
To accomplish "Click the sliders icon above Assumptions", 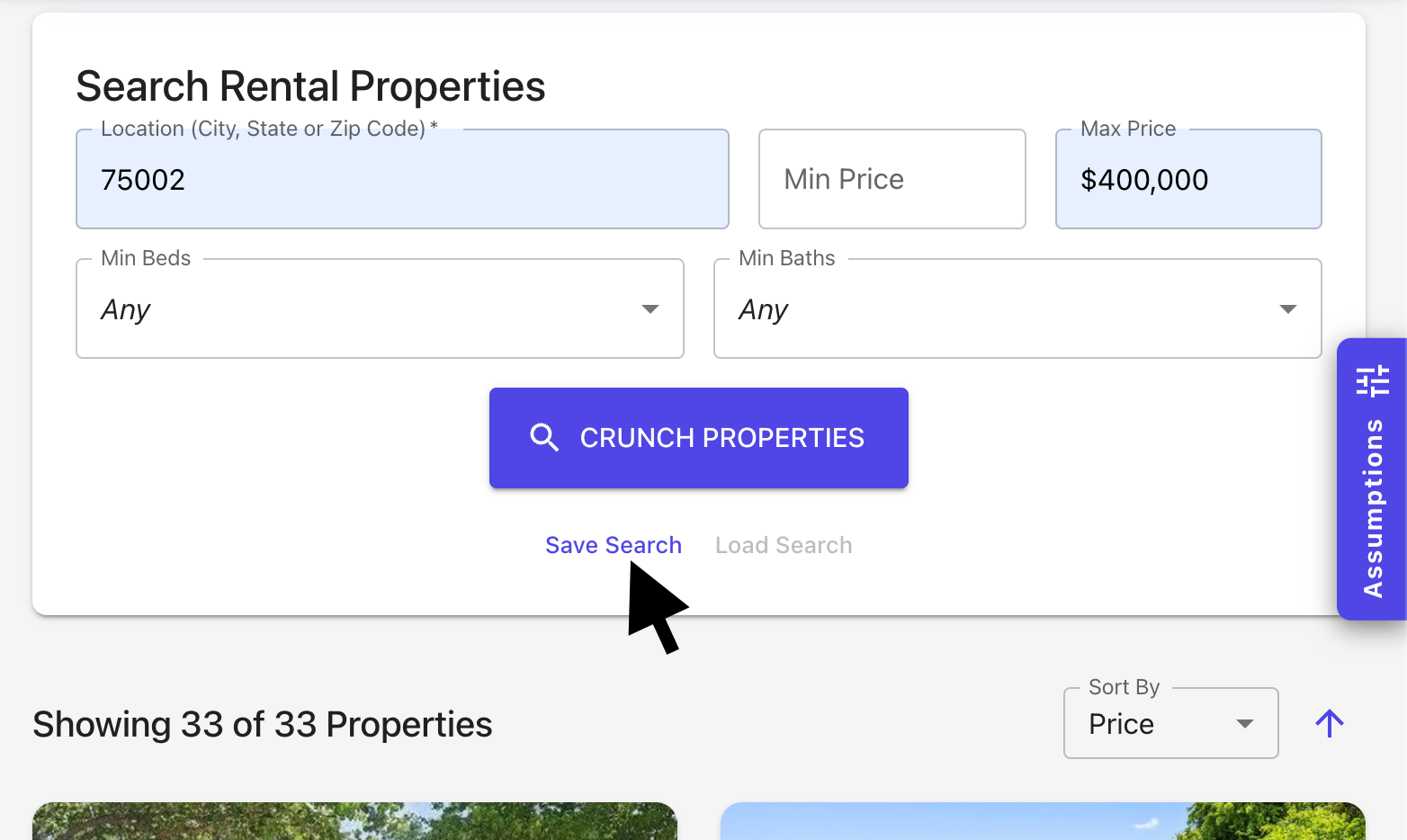I will (x=1373, y=381).
